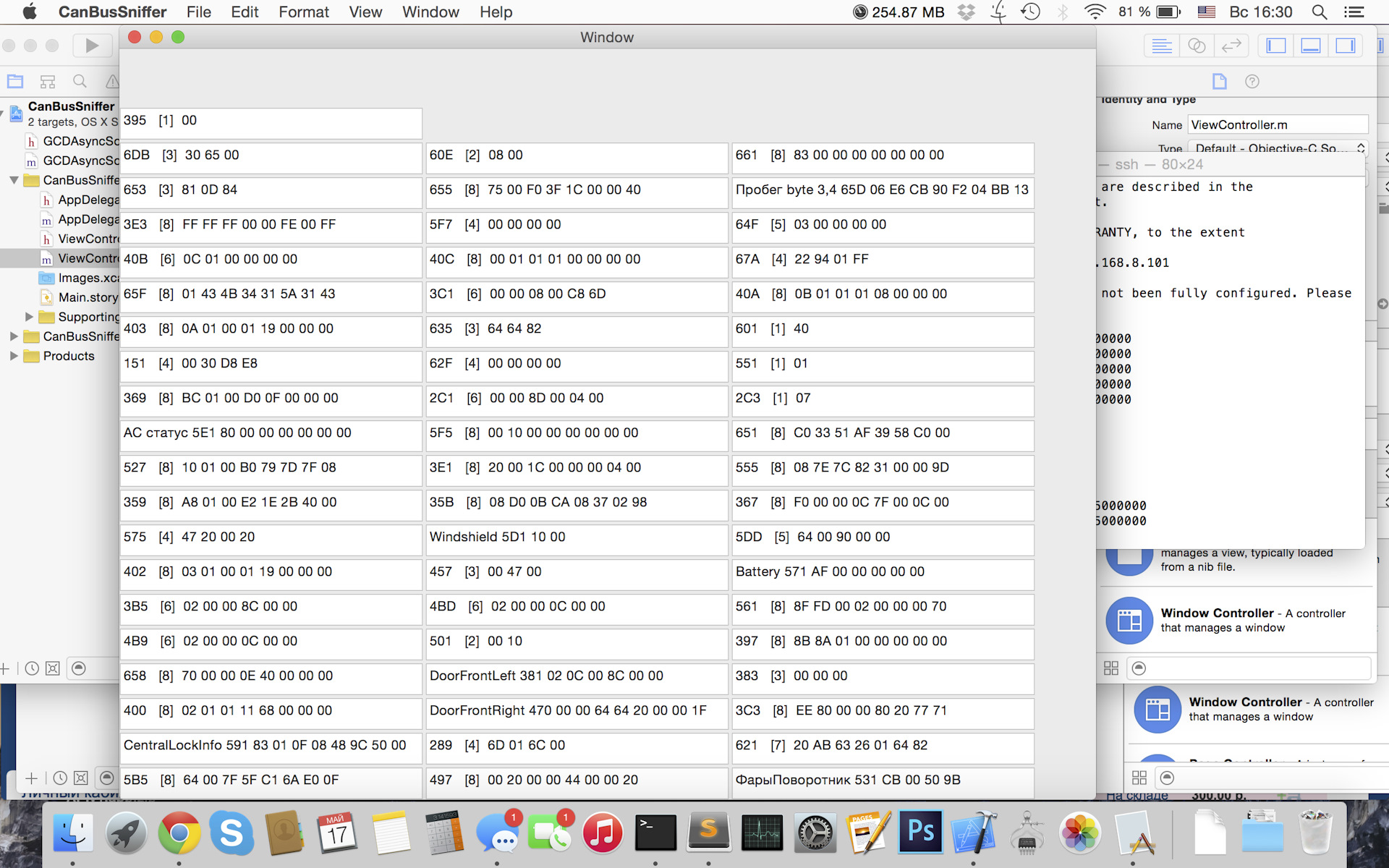
Task: Select Window Controller library item
Action: point(1230,620)
